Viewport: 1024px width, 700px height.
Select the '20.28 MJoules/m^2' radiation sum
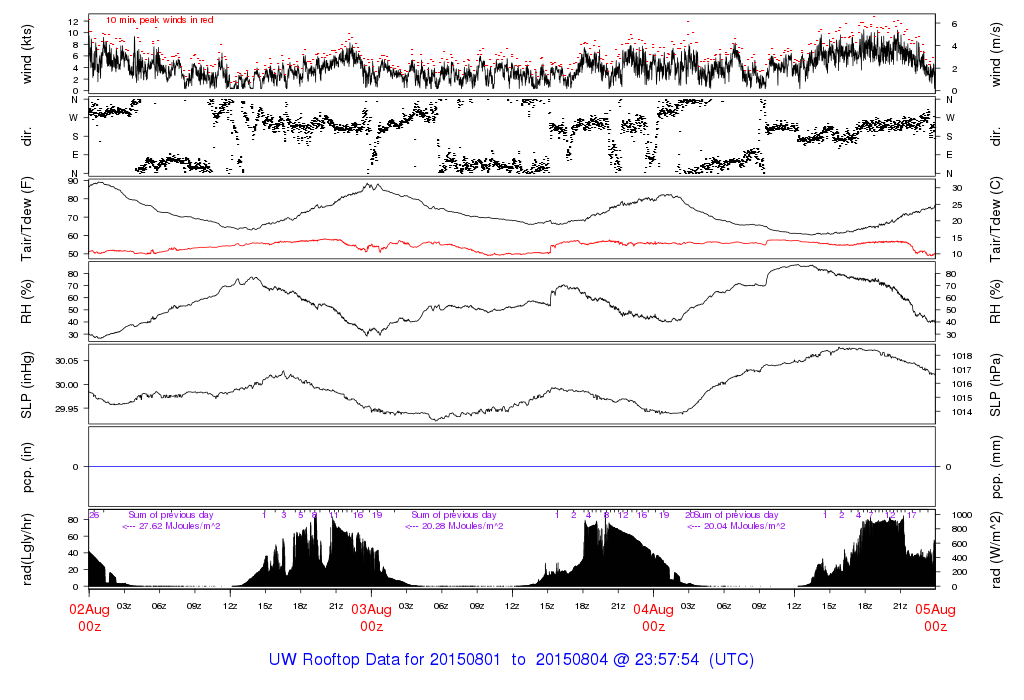pos(462,526)
